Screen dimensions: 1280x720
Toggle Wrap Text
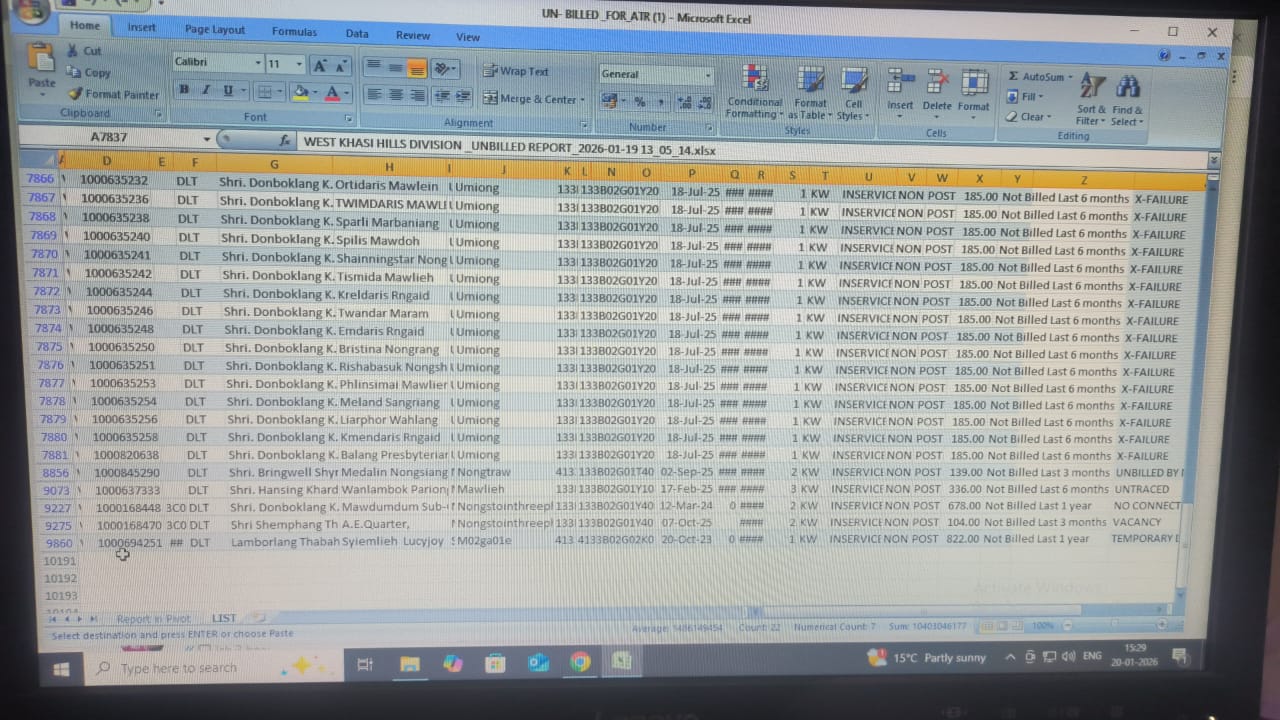click(516, 71)
